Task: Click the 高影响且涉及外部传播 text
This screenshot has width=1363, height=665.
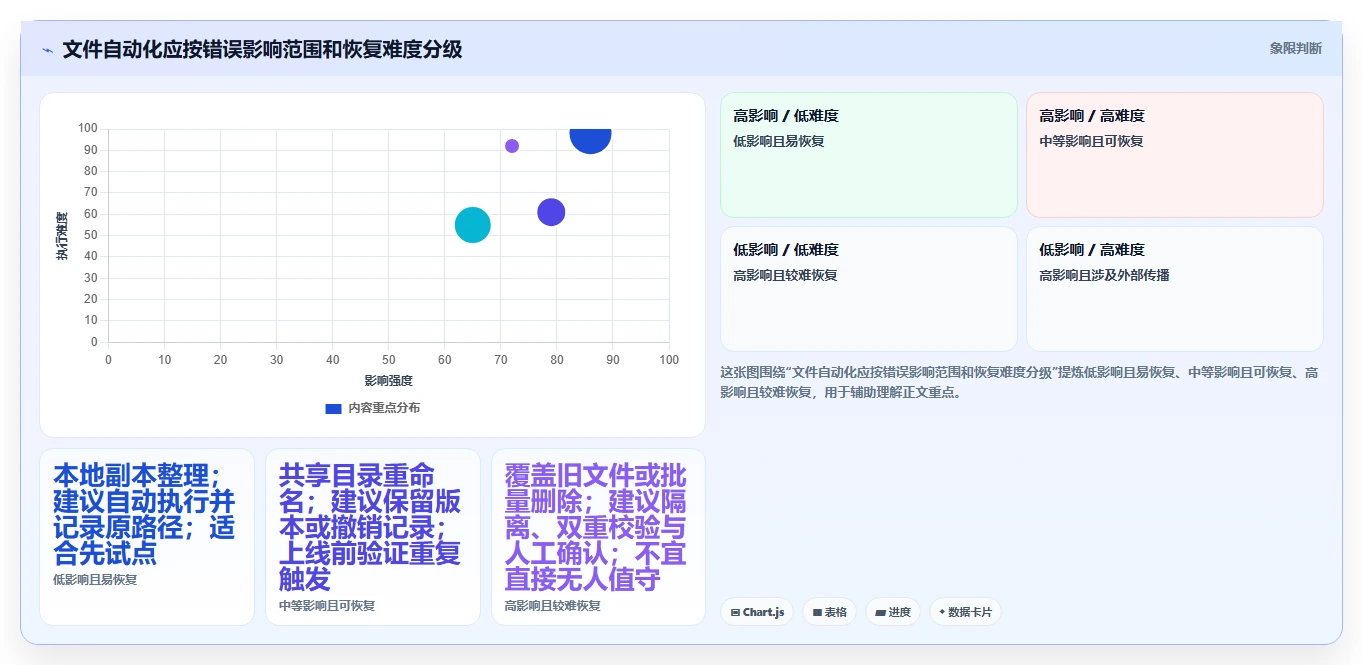Action: coord(1104,275)
